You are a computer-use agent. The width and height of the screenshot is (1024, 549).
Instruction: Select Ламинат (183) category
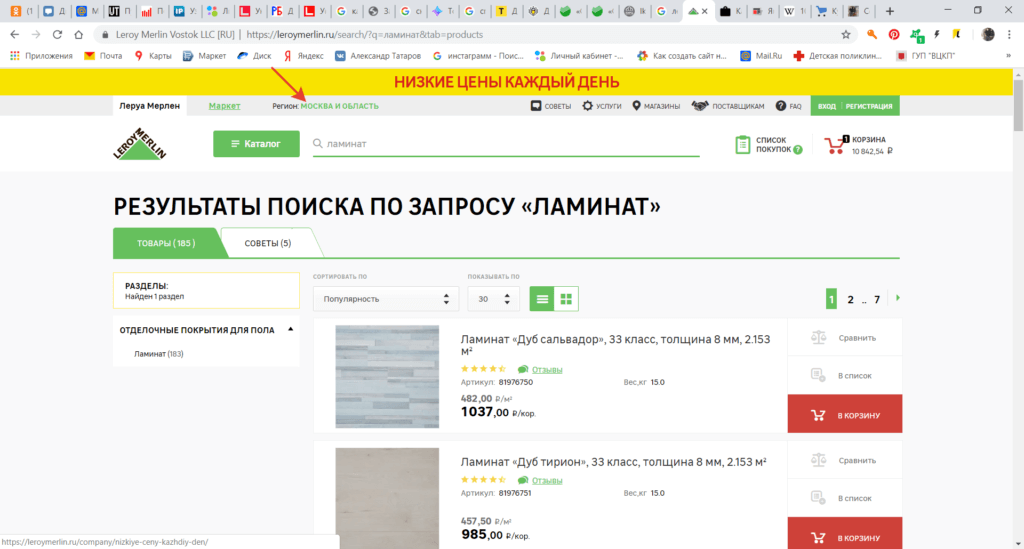click(x=159, y=354)
